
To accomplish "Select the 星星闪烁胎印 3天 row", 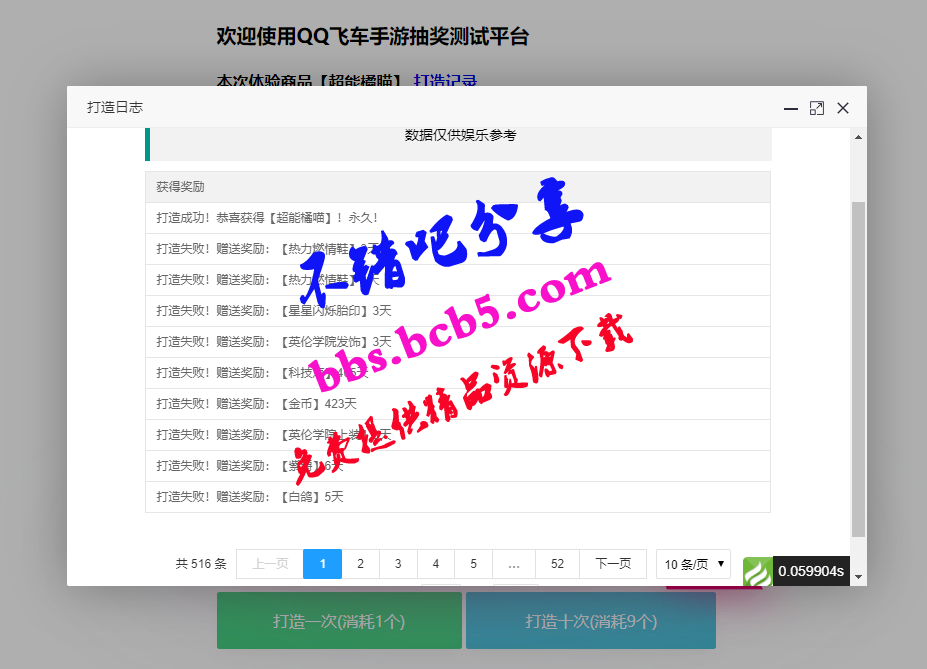I will coord(458,311).
